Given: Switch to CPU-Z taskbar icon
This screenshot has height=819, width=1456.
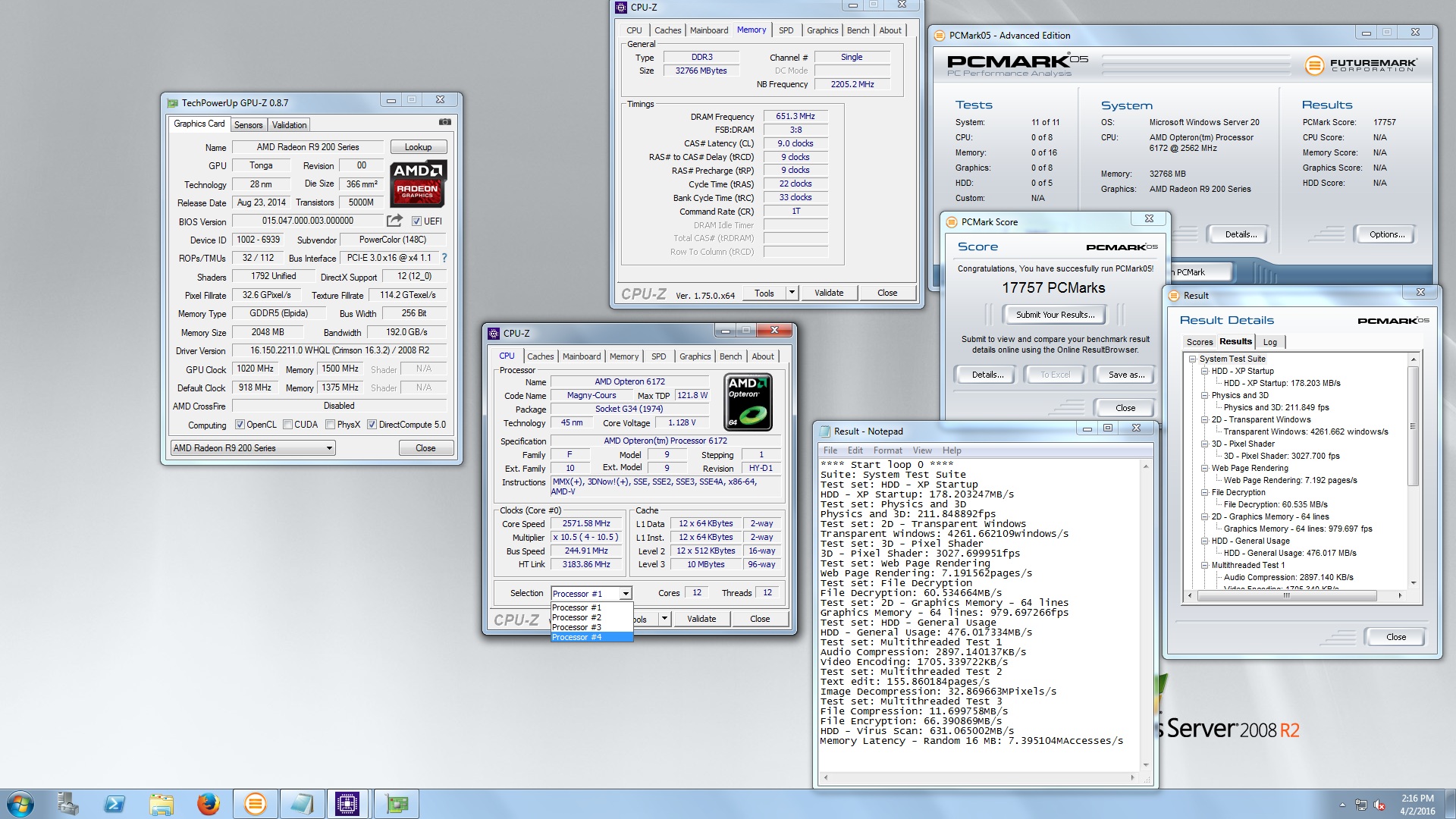Looking at the screenshot, I should click(x=348, y=804).
